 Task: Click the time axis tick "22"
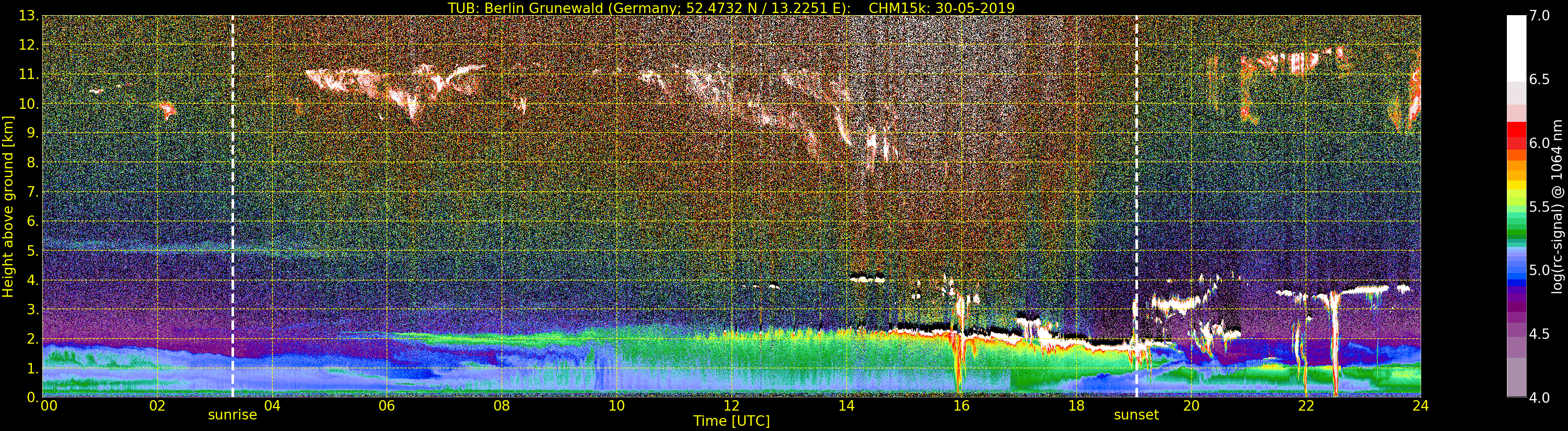pos(1306,406)
